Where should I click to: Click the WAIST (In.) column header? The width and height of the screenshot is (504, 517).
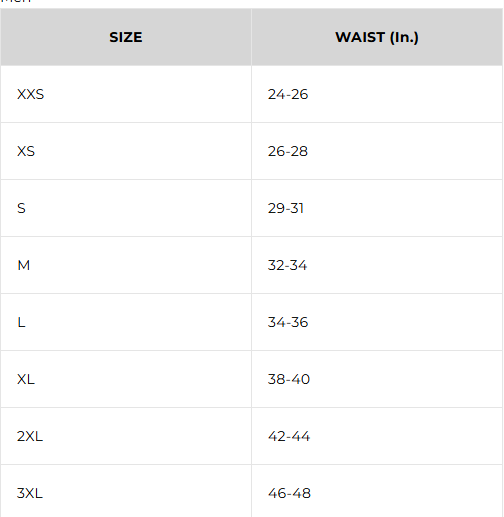point(377,37)
